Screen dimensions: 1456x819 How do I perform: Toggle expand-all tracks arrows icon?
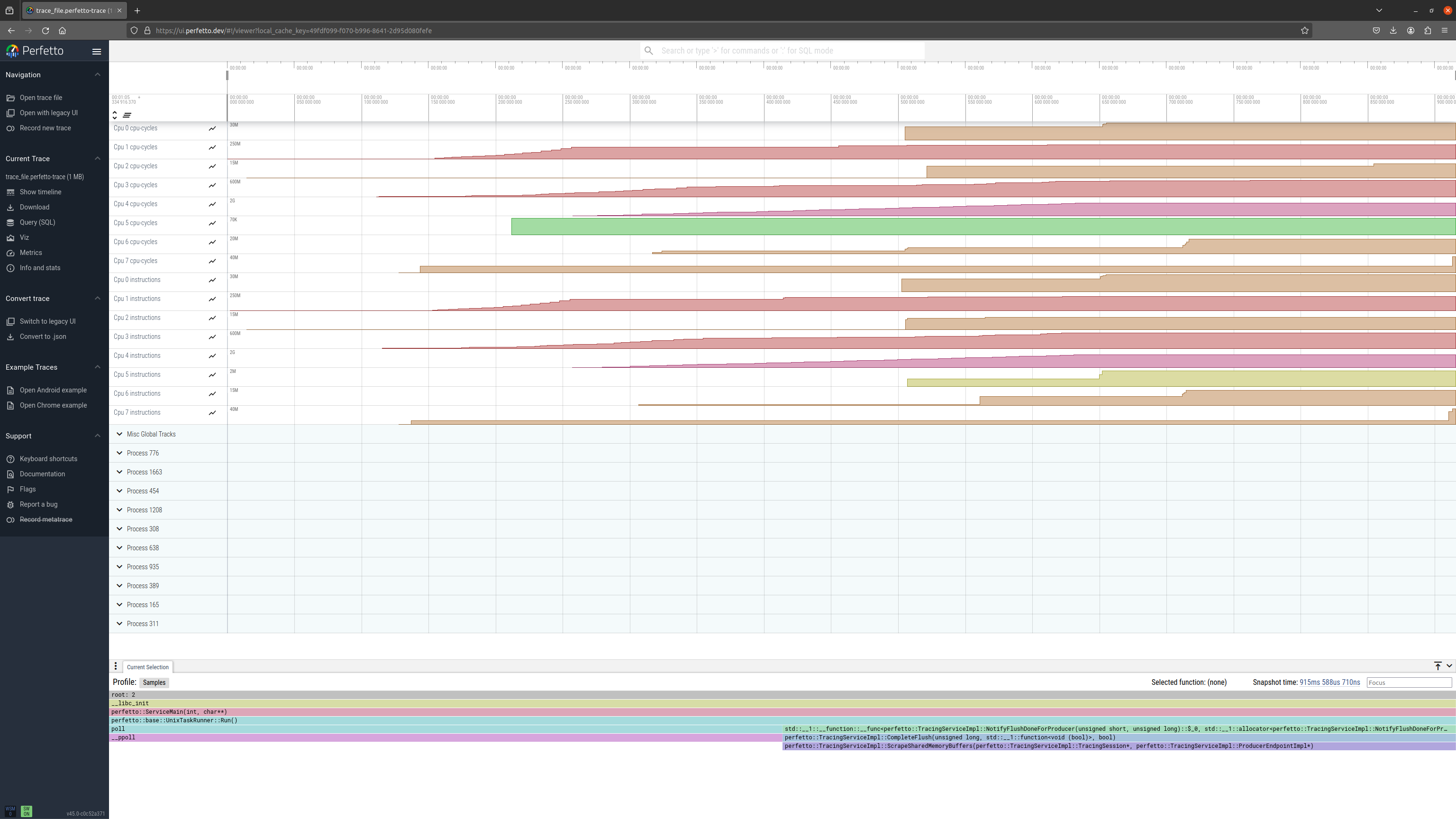(115, 115)
